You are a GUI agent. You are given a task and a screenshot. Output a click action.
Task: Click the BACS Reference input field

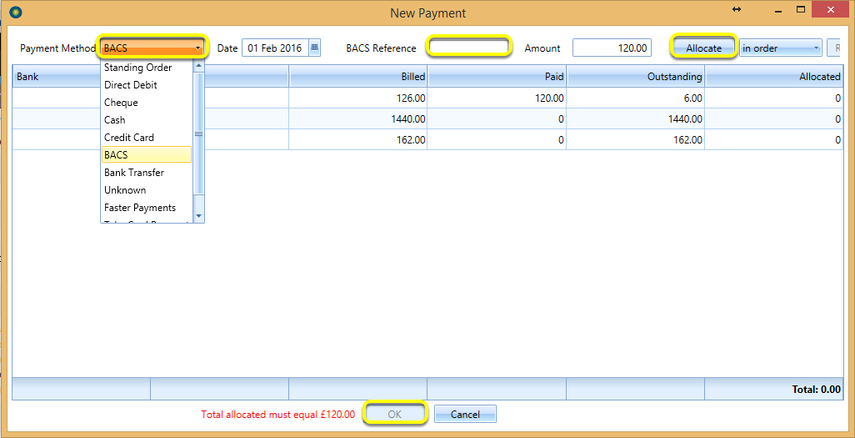click(469, 47)
